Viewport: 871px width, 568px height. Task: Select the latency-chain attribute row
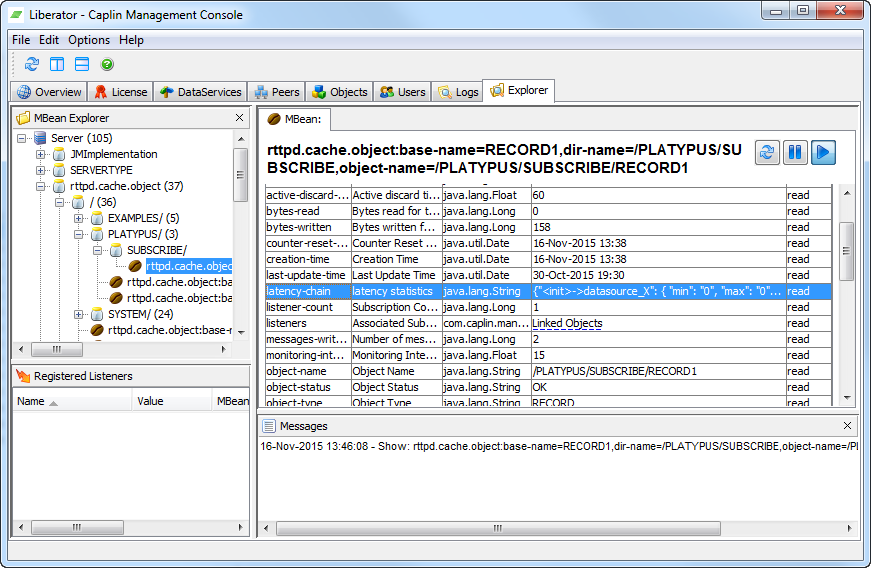[548, 291]
